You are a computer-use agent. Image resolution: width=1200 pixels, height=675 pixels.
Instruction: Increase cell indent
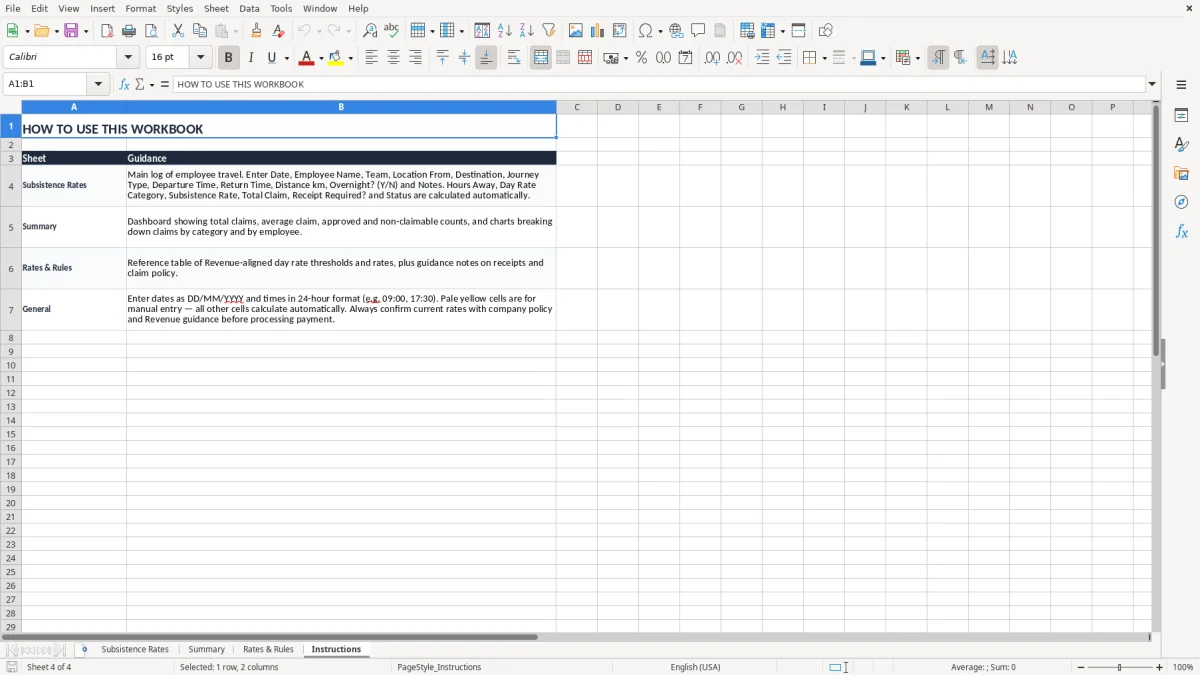[x=762, y=58]
